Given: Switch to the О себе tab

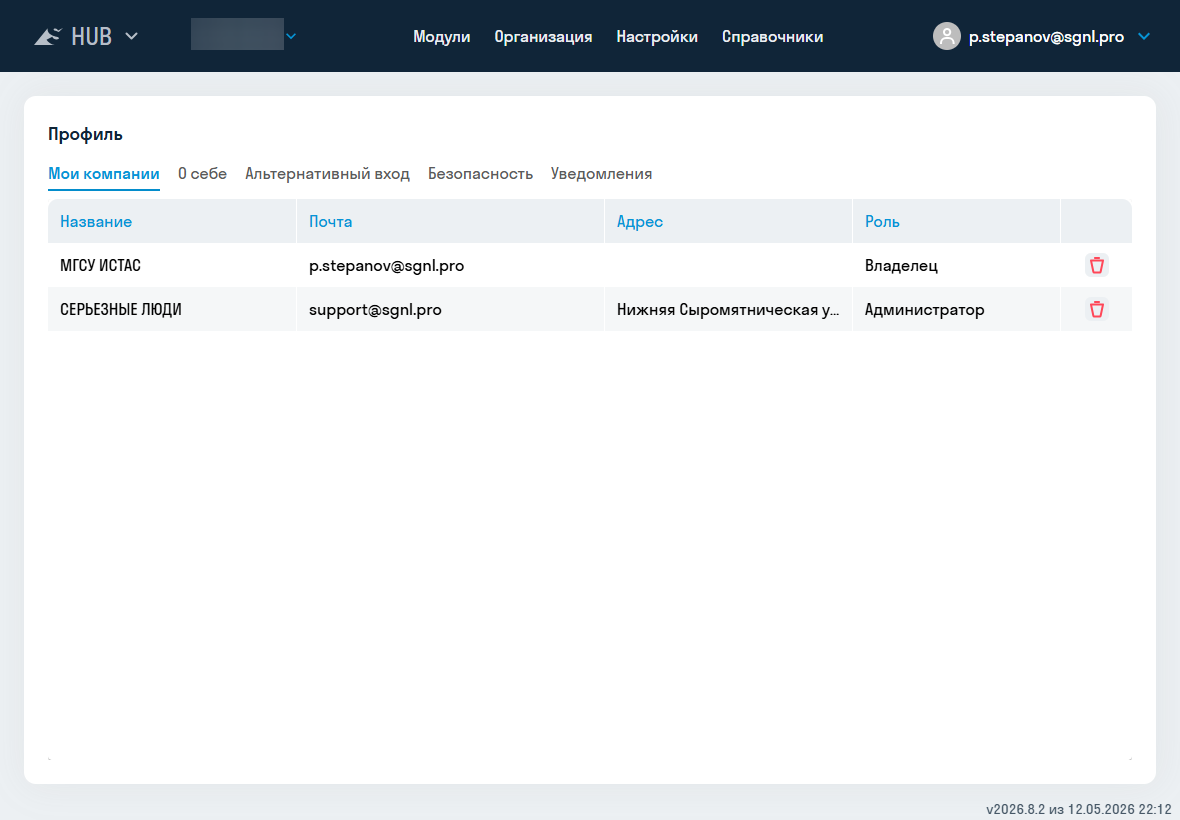Looking at the screenshot, I should [x=202, y=174].
